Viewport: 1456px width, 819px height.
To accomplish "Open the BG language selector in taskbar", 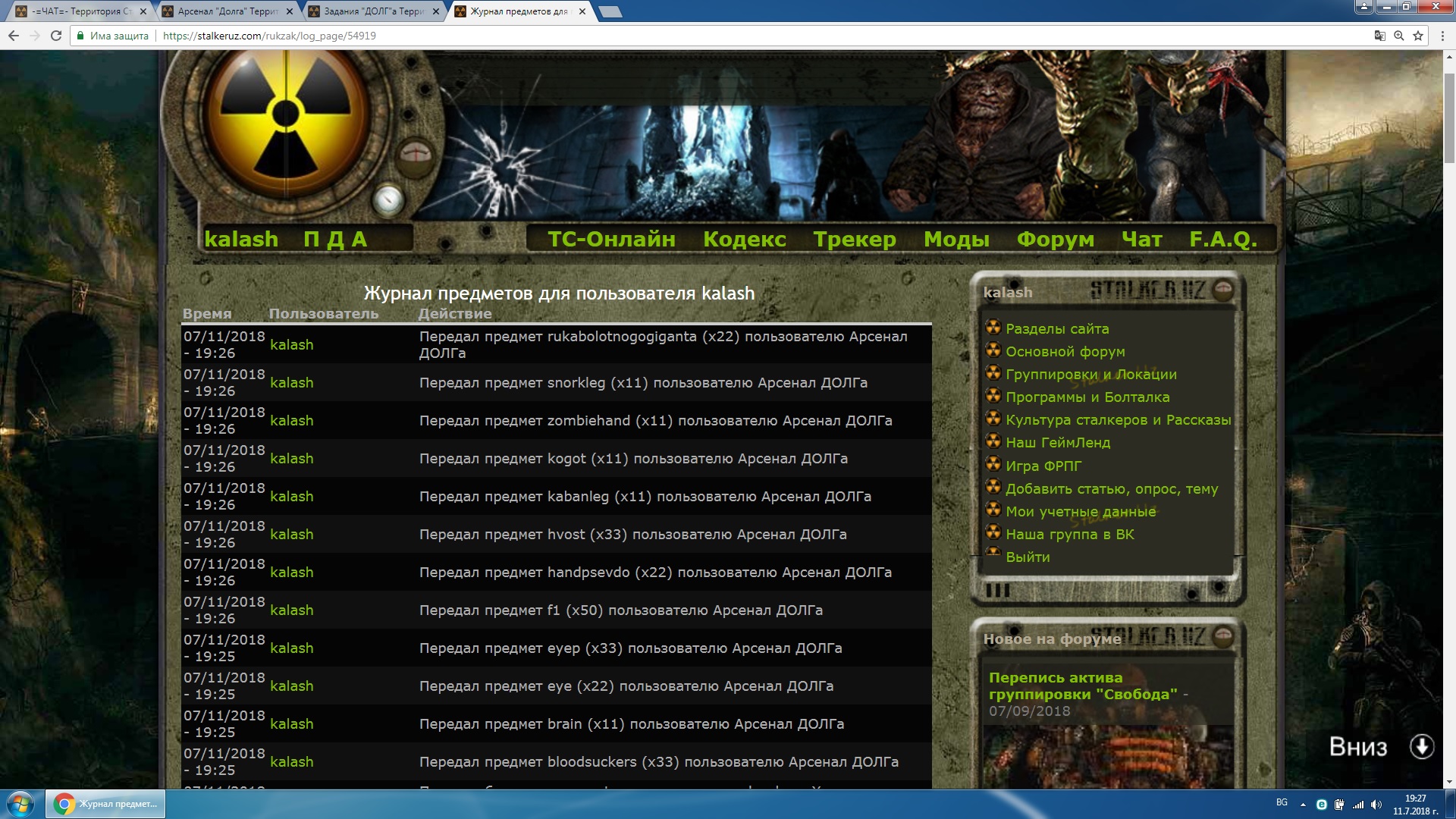I will 1282,802.
